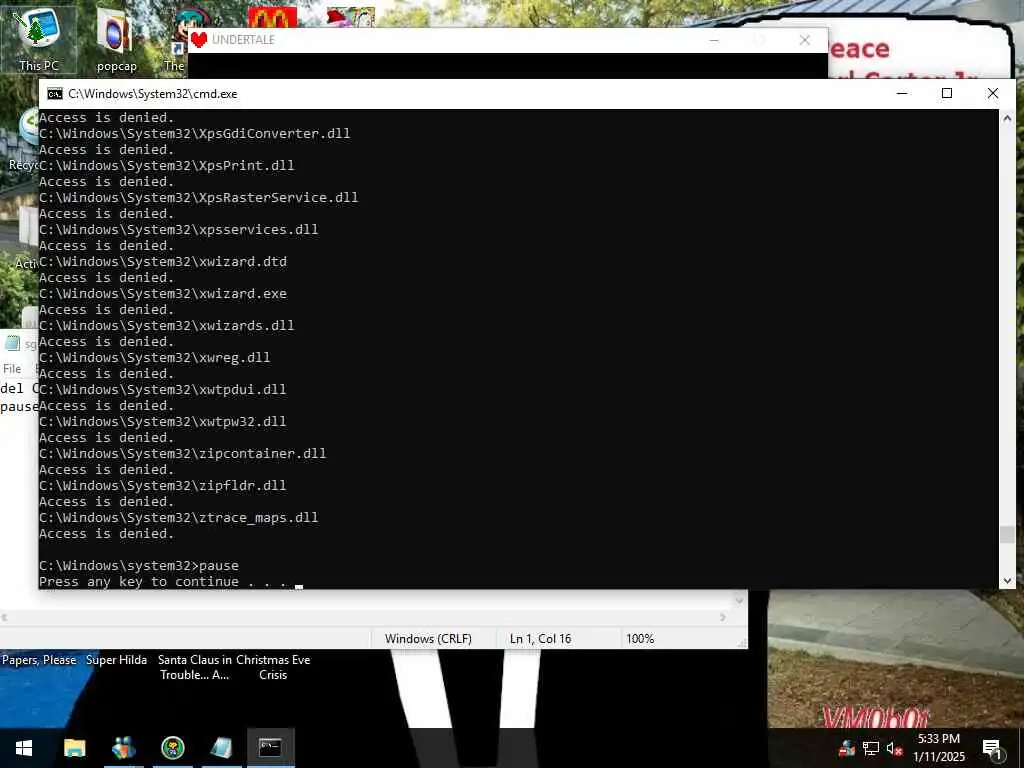Open the Papers, Please desktop shortcut

39,660
